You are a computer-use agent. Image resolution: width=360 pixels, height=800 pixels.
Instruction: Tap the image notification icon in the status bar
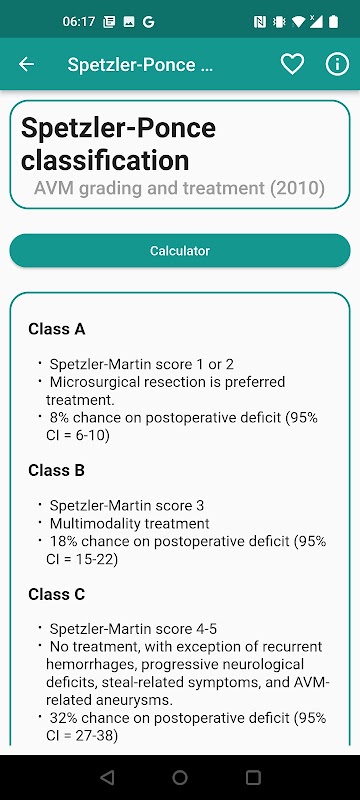tap(129, 21)
